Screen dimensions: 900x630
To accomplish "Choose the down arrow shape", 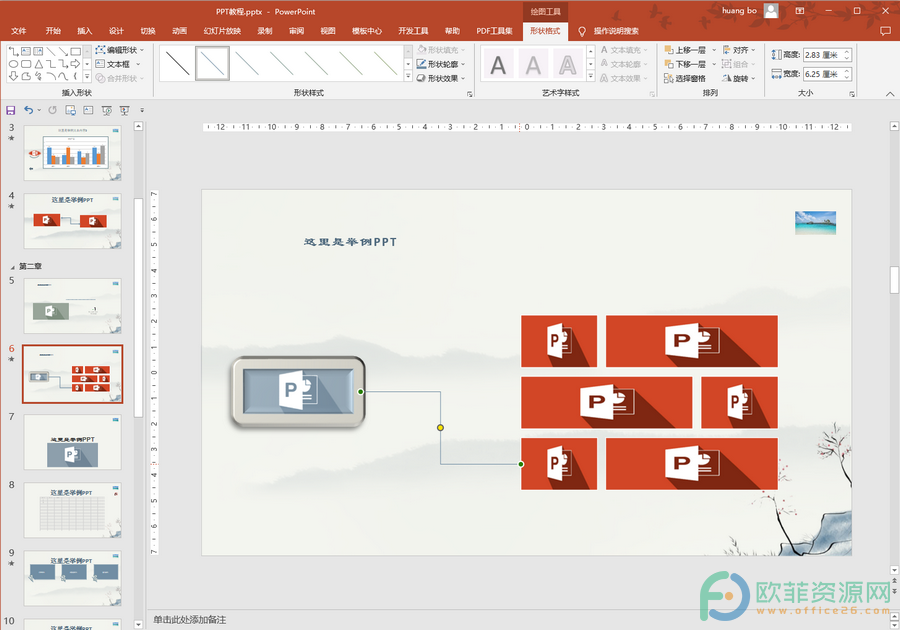I will 13,76.
